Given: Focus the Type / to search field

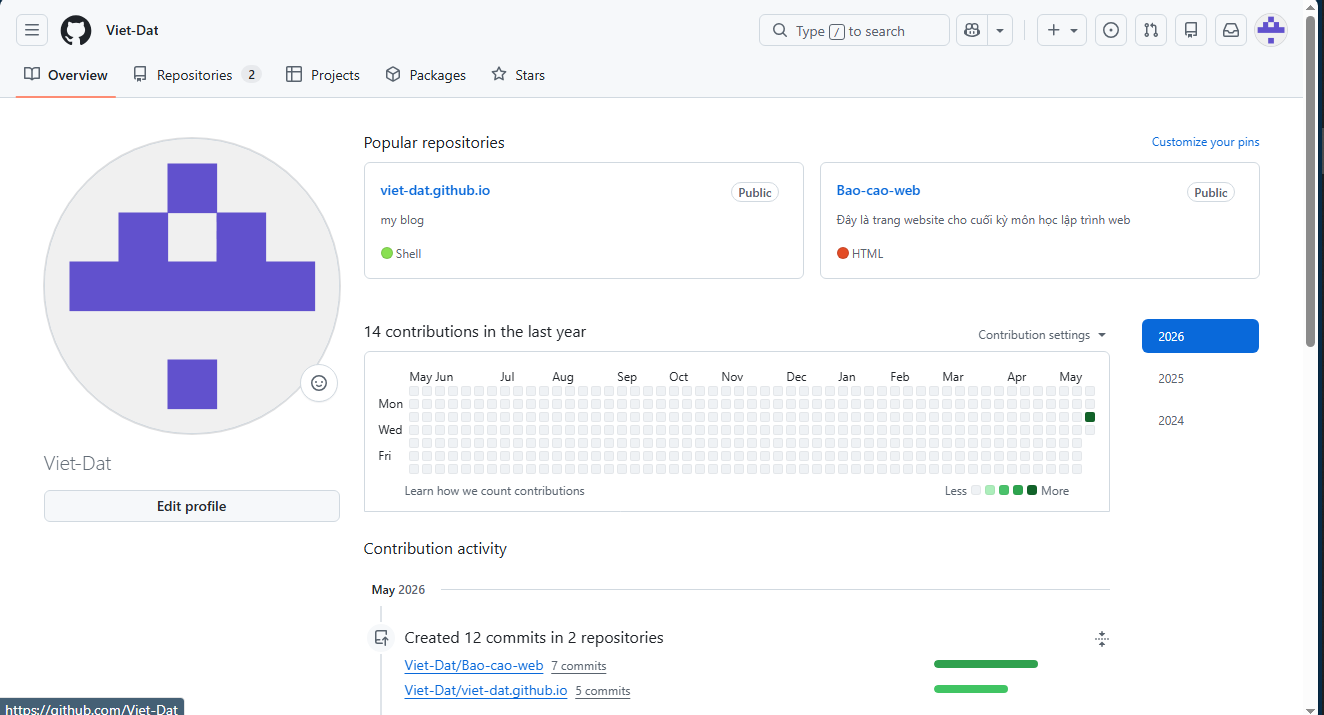Looking at the screenshot, I should tap(854, 31).
